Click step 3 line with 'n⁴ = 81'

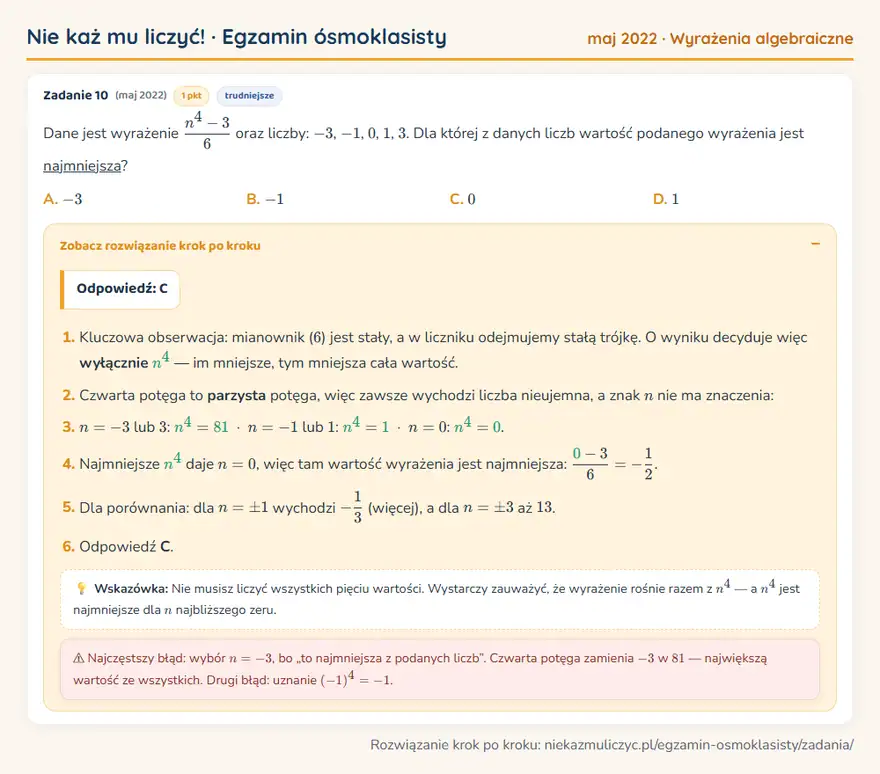tap(292, 427)
